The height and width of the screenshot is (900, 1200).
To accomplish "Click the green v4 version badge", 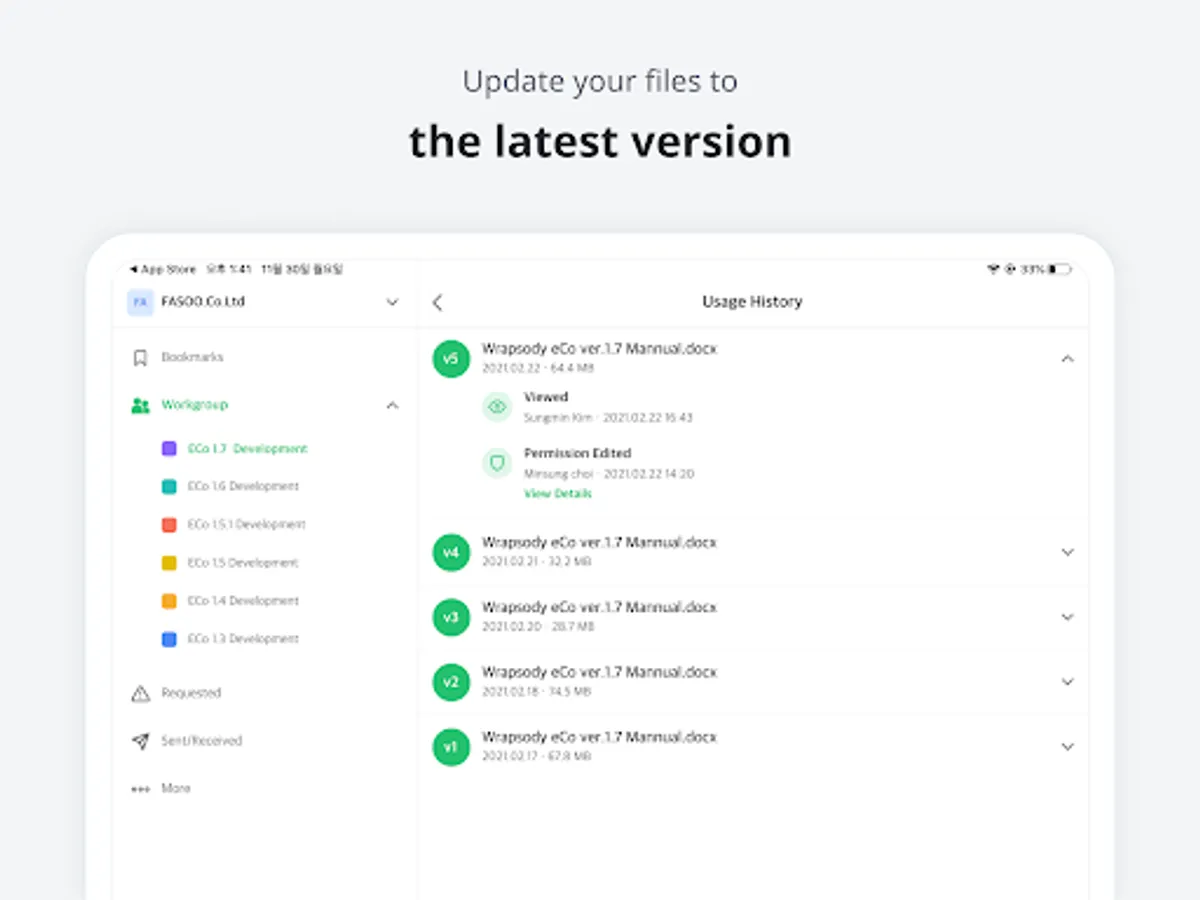I will [x=451, y=553].
